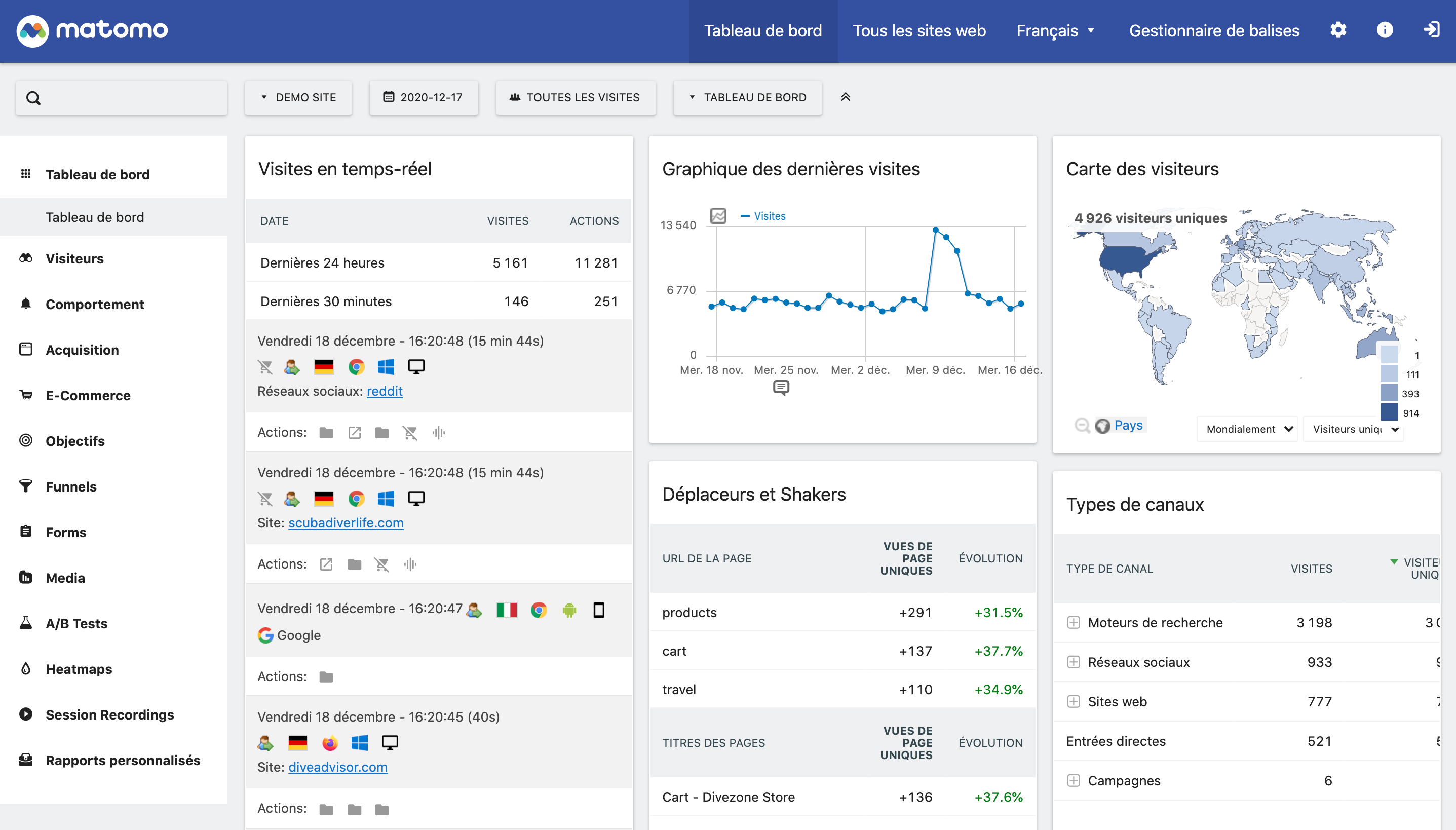This screenshot has width=1456, height=830.
Task: Click the Matomo logo
Action: pyautogui.click(x=92, y=30)
